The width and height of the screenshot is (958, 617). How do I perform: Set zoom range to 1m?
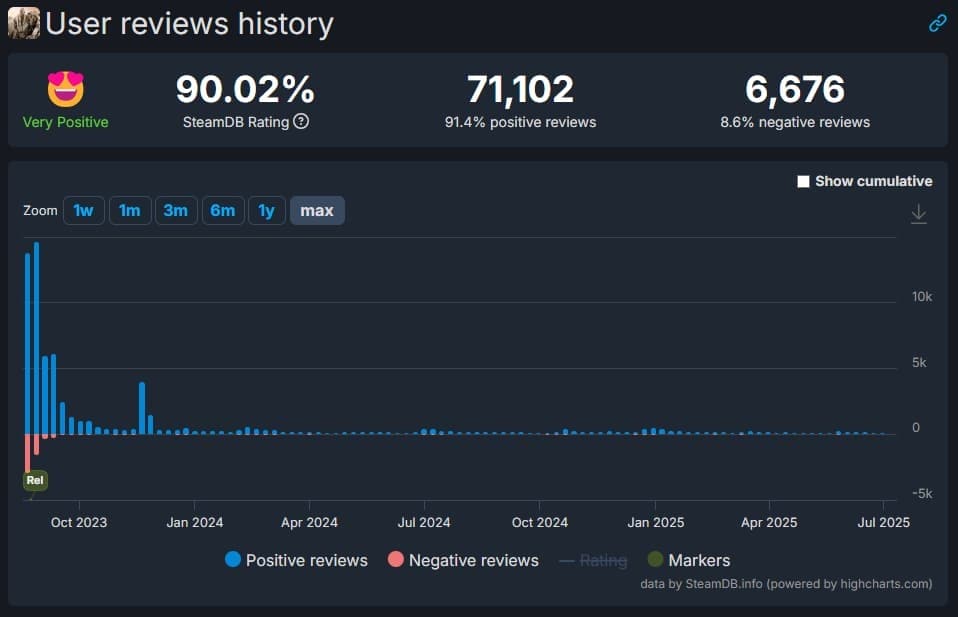[x=129, y=210]
